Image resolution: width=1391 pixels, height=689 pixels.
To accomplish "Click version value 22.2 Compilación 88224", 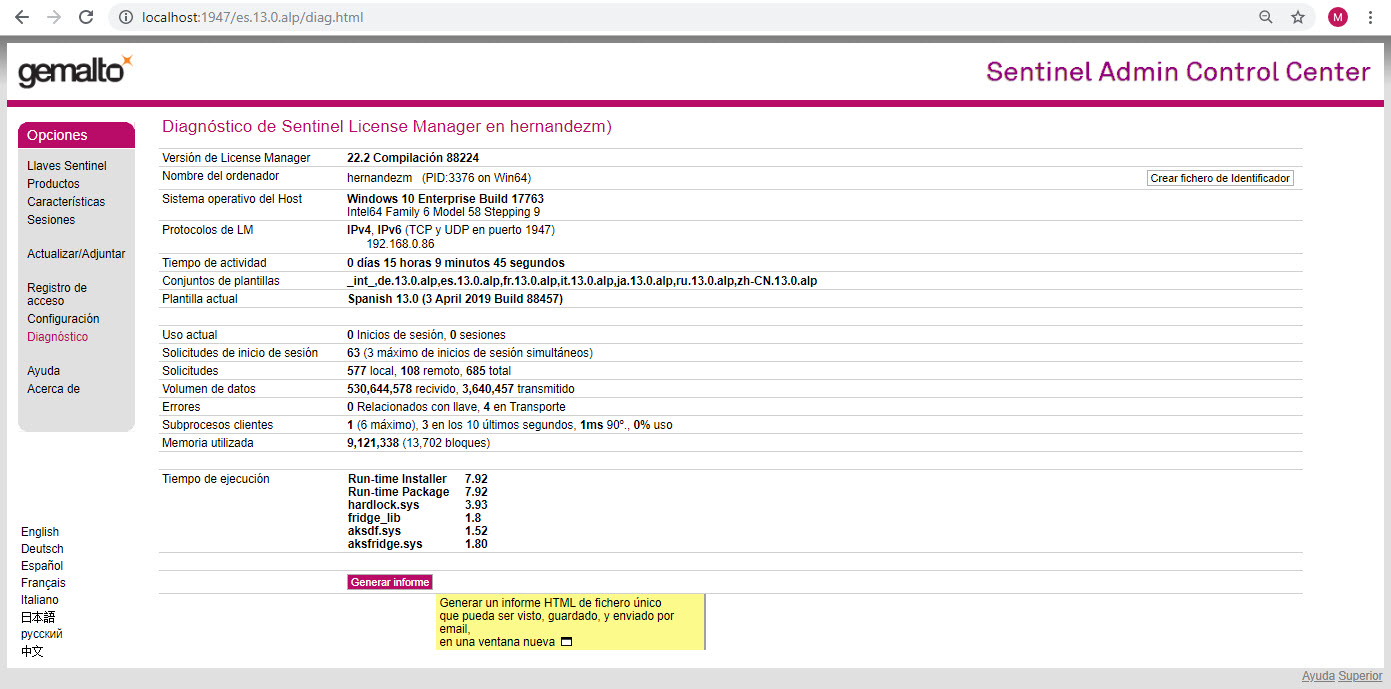I will click(413, 158).
